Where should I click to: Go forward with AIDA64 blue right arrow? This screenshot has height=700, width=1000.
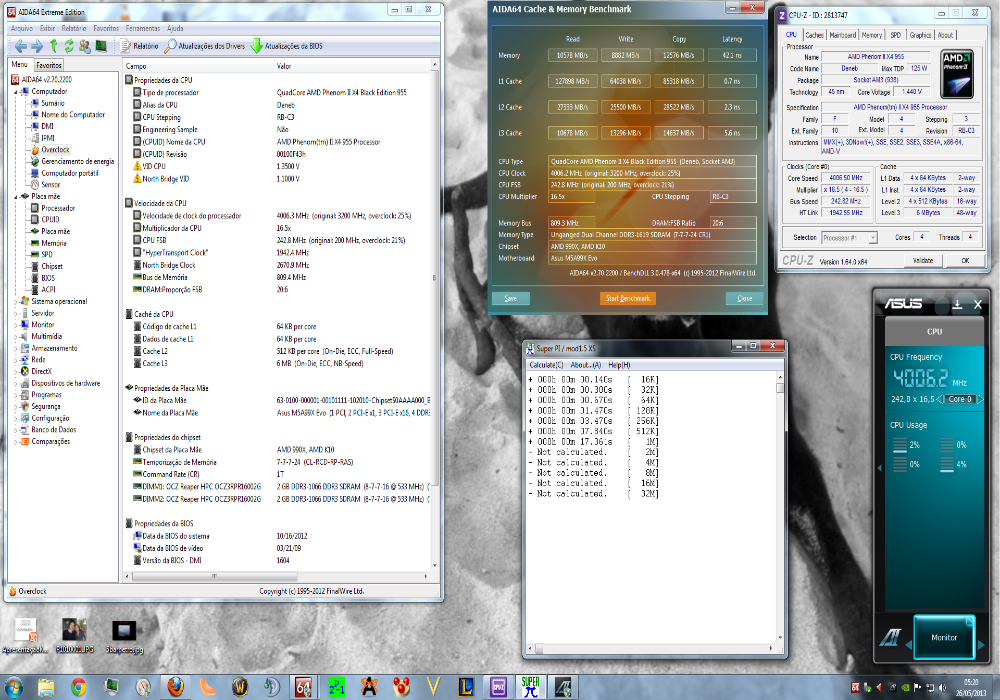(x=37, y=46)
